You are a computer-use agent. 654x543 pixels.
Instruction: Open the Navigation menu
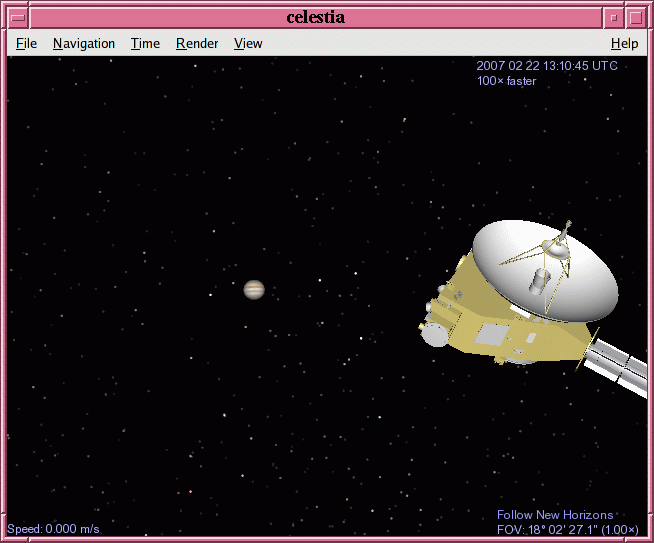84,44
